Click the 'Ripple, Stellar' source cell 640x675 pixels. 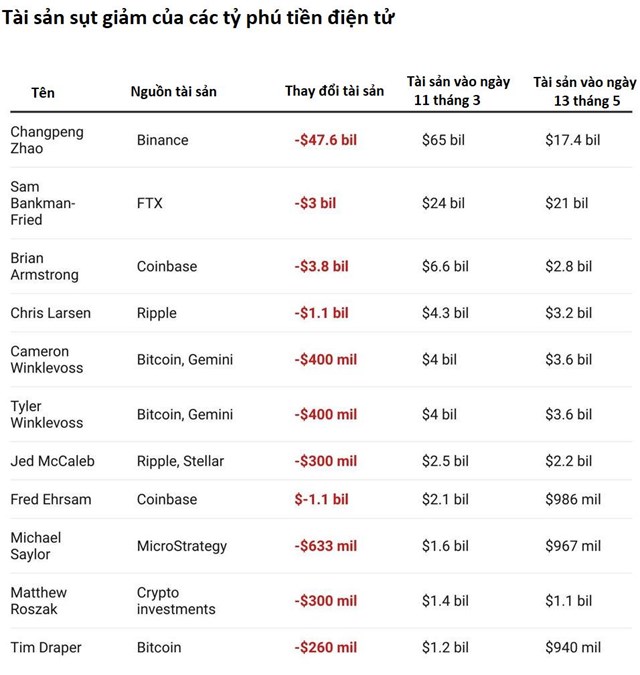tap(180, 461)
